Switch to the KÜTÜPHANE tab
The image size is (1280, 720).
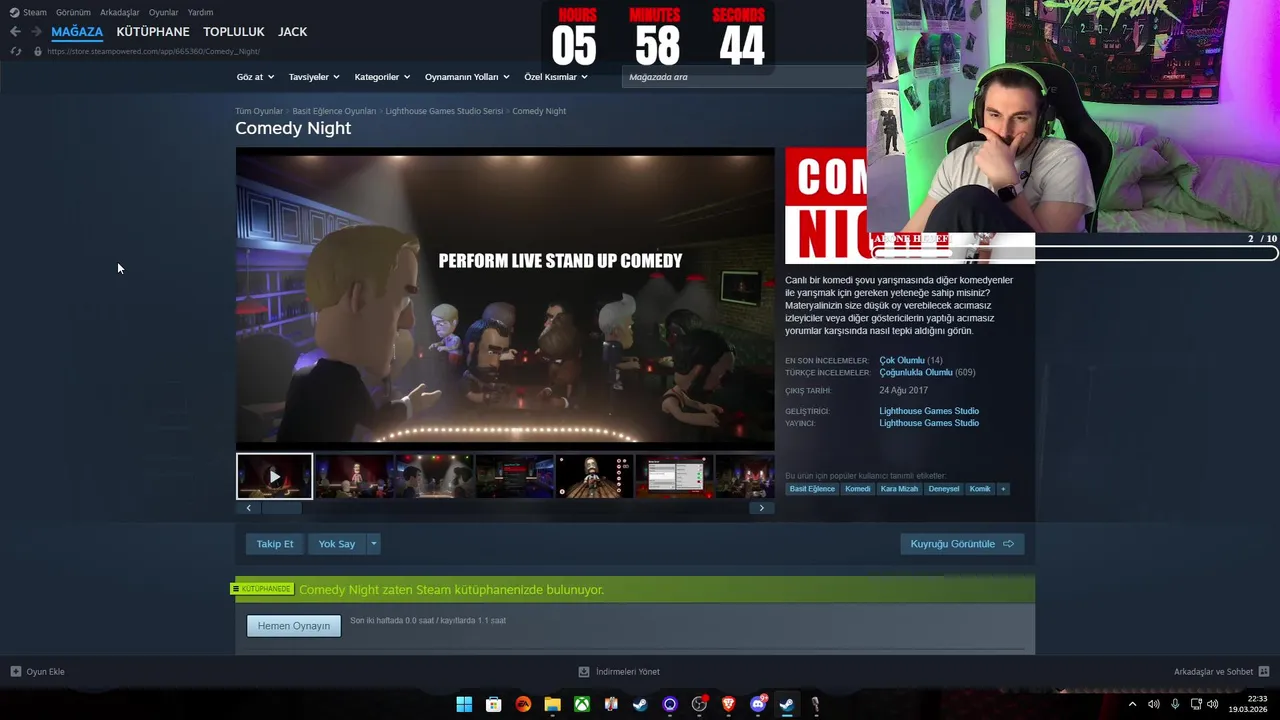tap(153, 32)
